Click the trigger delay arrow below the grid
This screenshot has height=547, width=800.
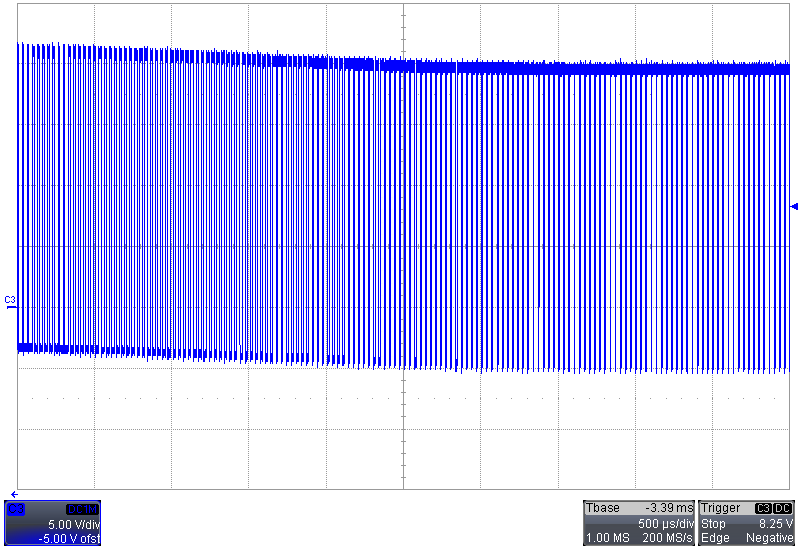coord(14,494)
